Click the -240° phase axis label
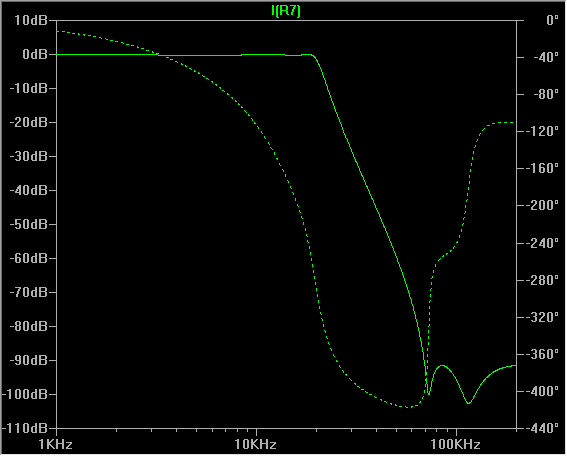This screenshot has width=567, height=456. [x=543, y=243]
